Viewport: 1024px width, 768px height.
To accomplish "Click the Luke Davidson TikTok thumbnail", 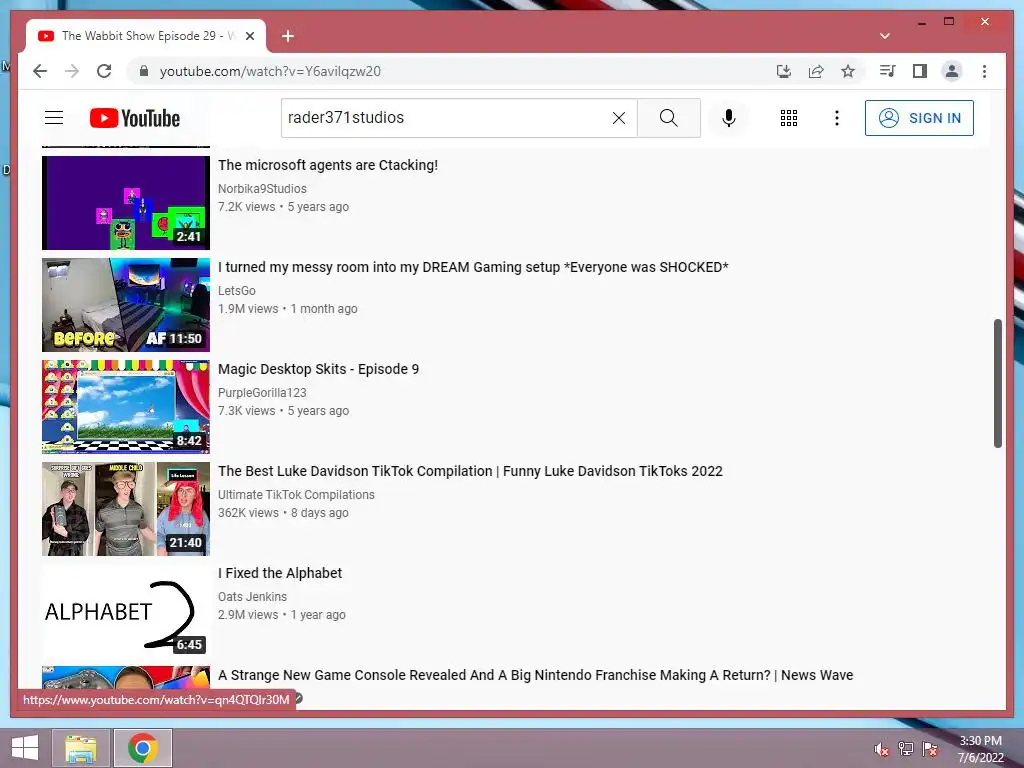I will click(126, 509).
